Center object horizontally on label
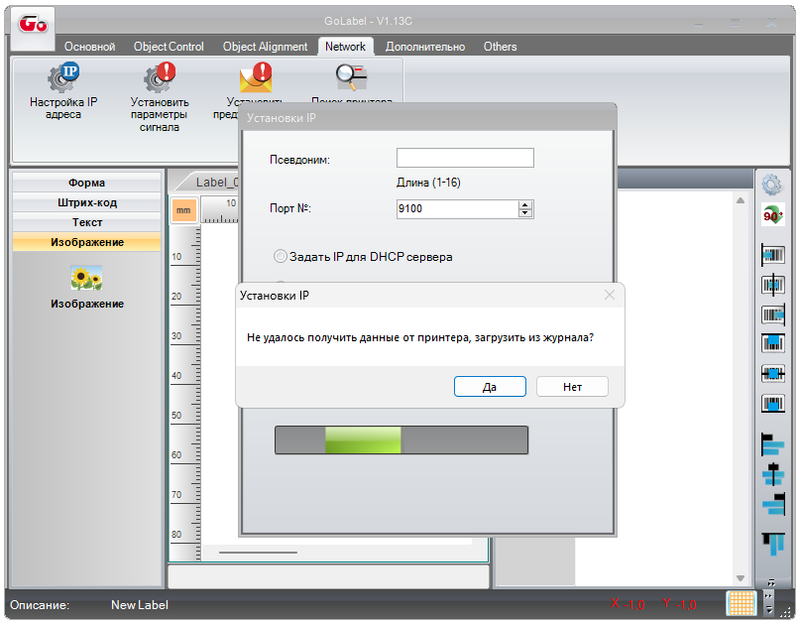 tap(772, 284)
